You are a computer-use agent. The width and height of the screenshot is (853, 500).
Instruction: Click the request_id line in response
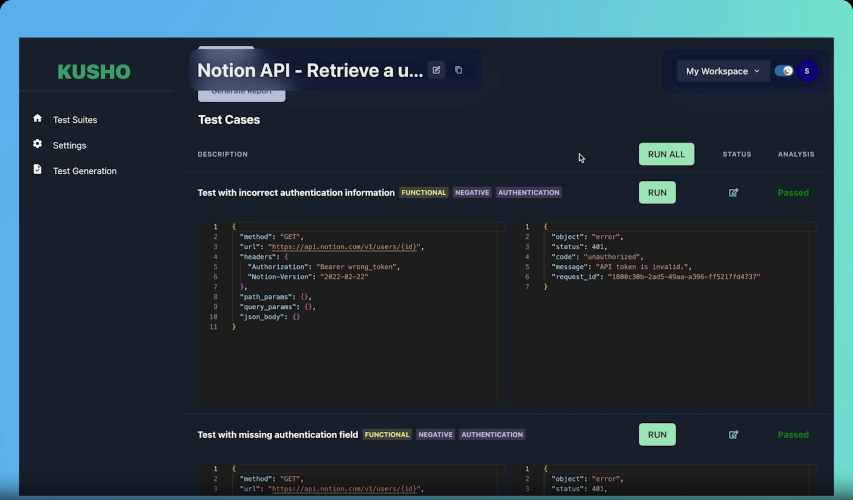point(656,276)
